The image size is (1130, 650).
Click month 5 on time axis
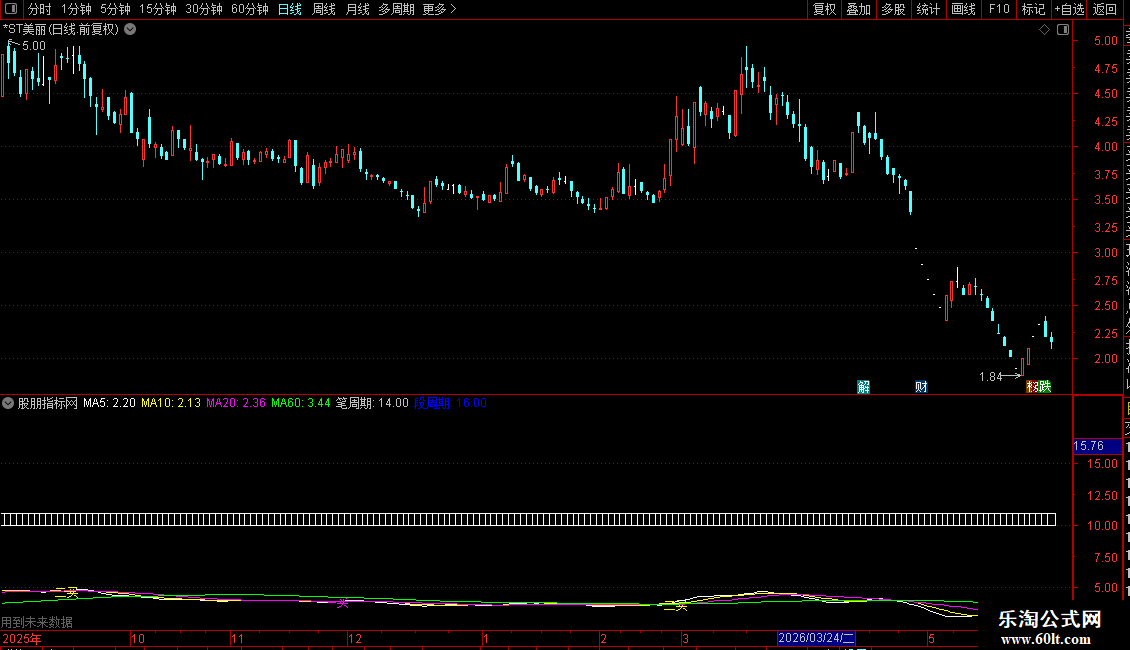coord(931,638)
